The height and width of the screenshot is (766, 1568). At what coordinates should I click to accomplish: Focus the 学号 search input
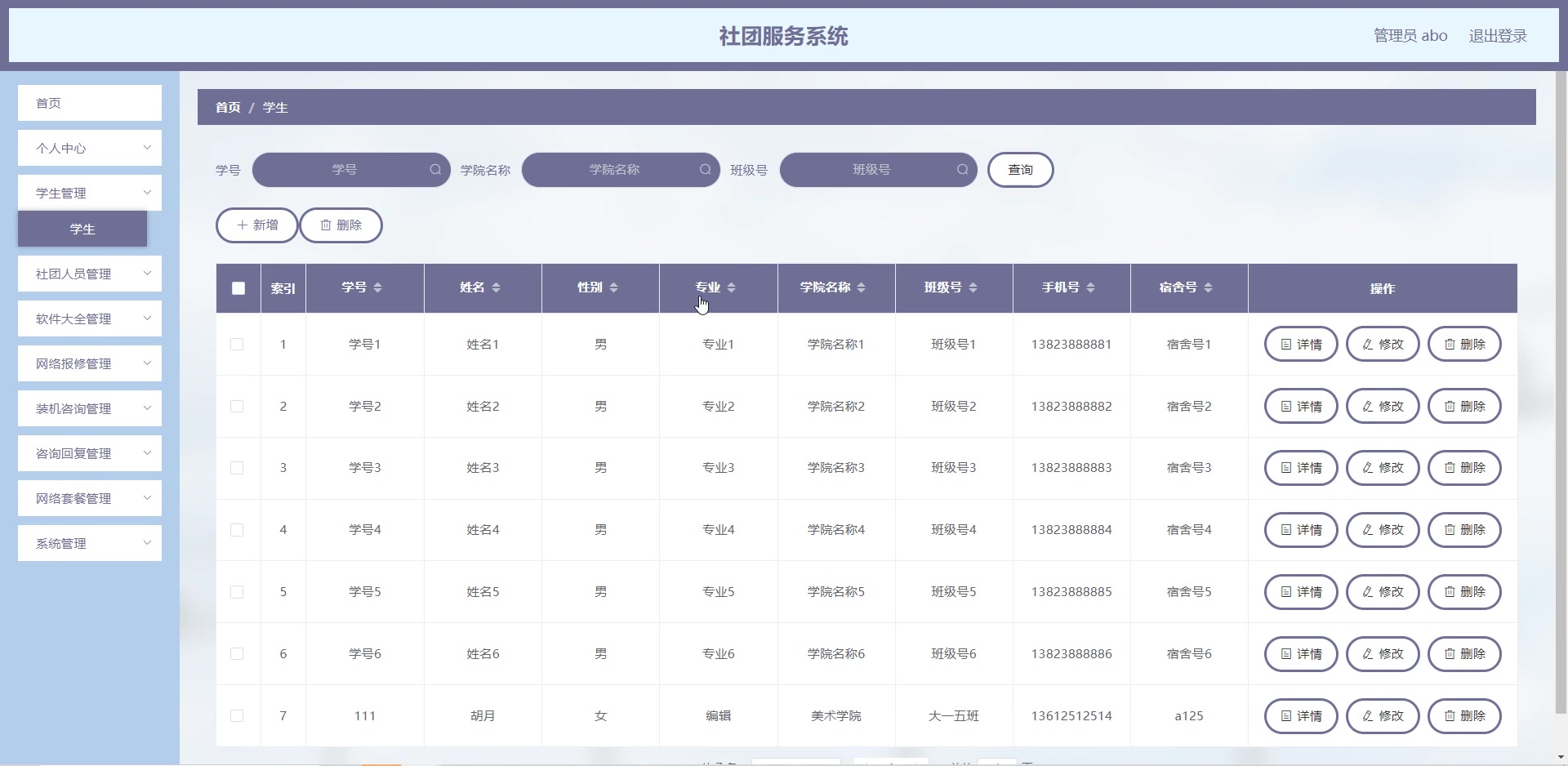tap(351, 170)
